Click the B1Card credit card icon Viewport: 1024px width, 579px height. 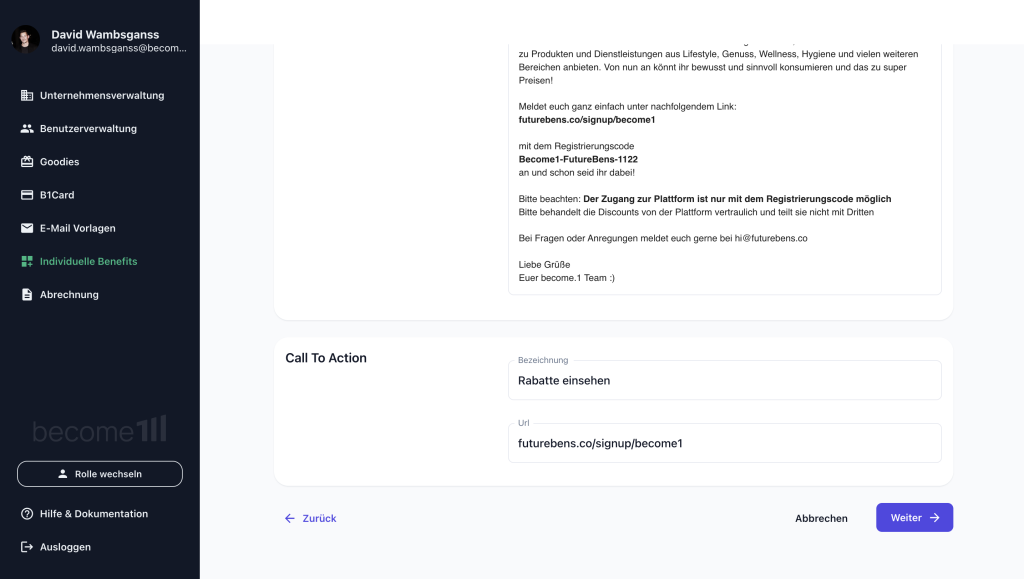[x=27, y=195]
